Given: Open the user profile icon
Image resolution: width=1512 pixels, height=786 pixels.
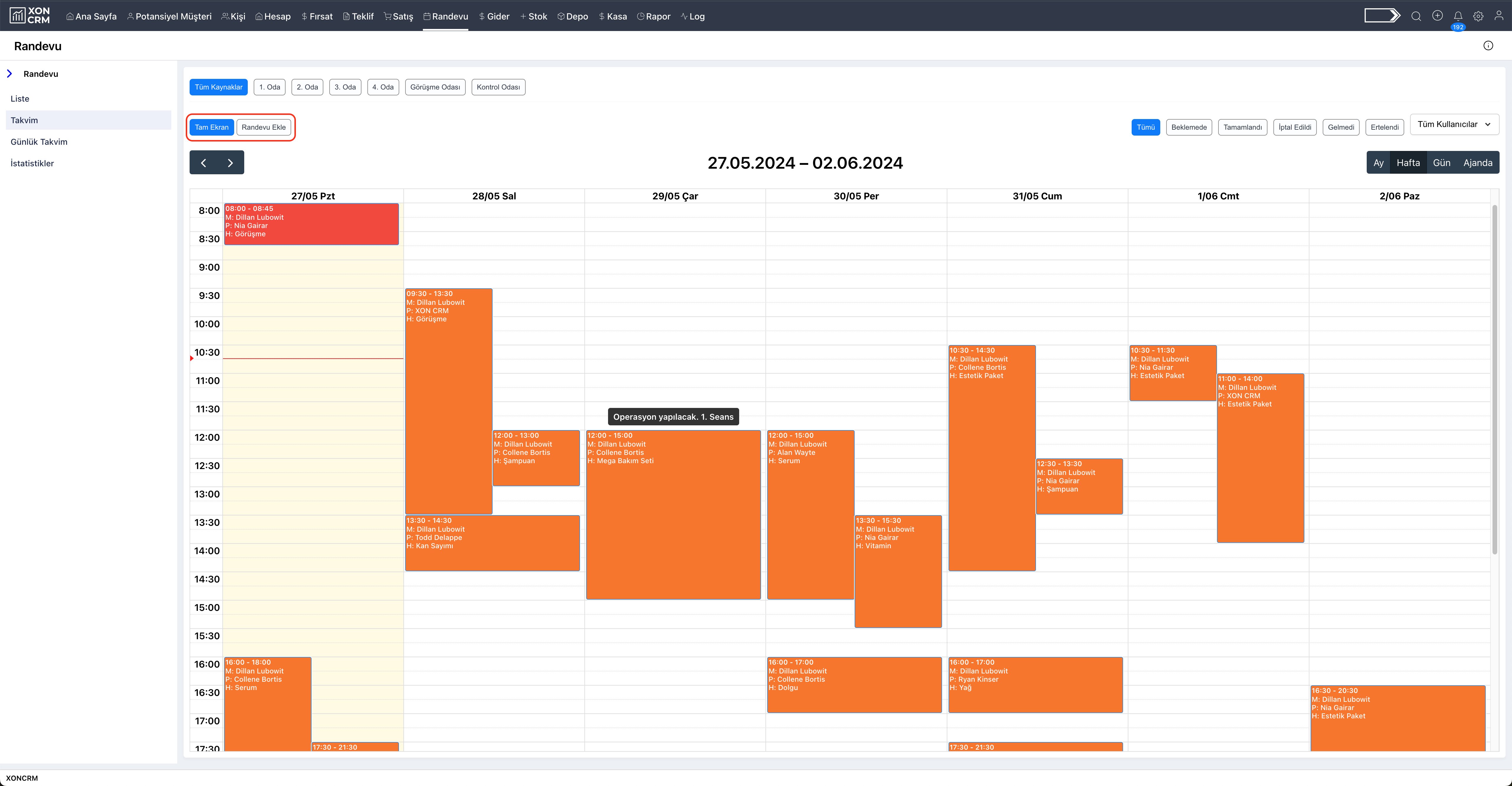Looking at the screenshot, I should [1498, 16].
